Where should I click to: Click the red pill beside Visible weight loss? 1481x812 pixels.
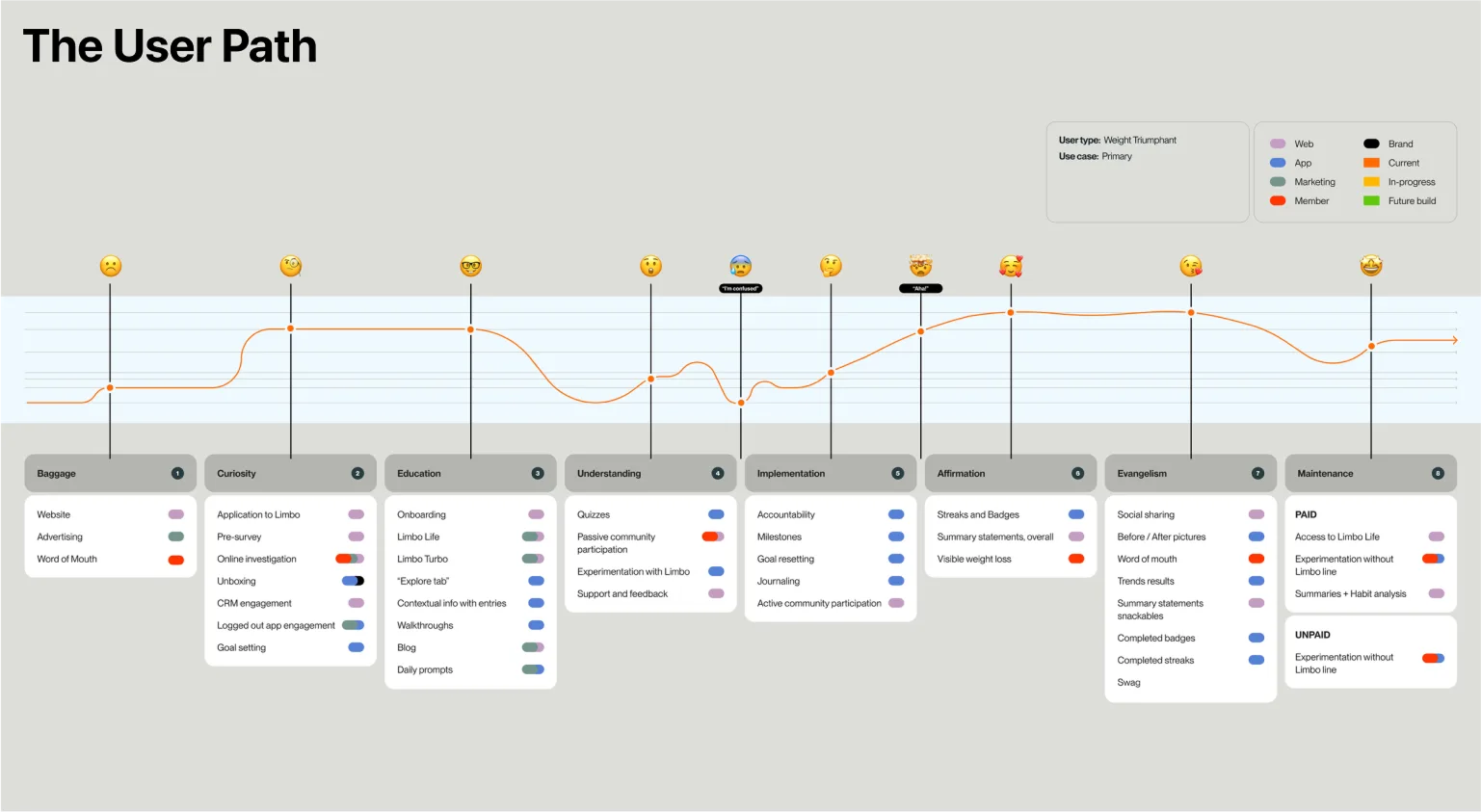[1076, 559]
